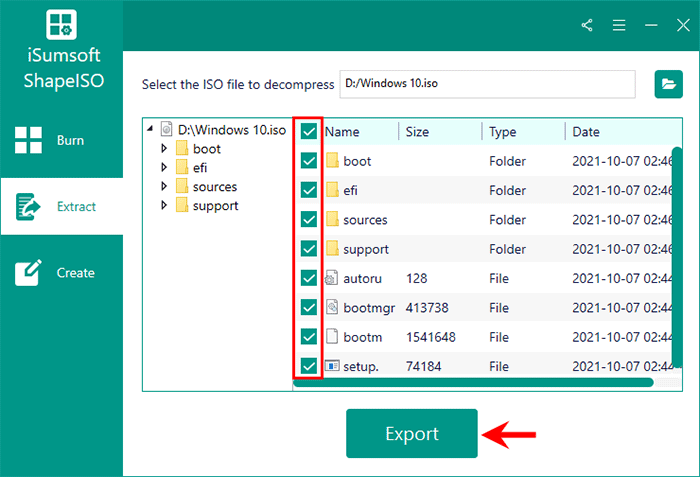700x477 pixels.
Task: Minimize the ShapeISO window
Action: pos(651,25)
